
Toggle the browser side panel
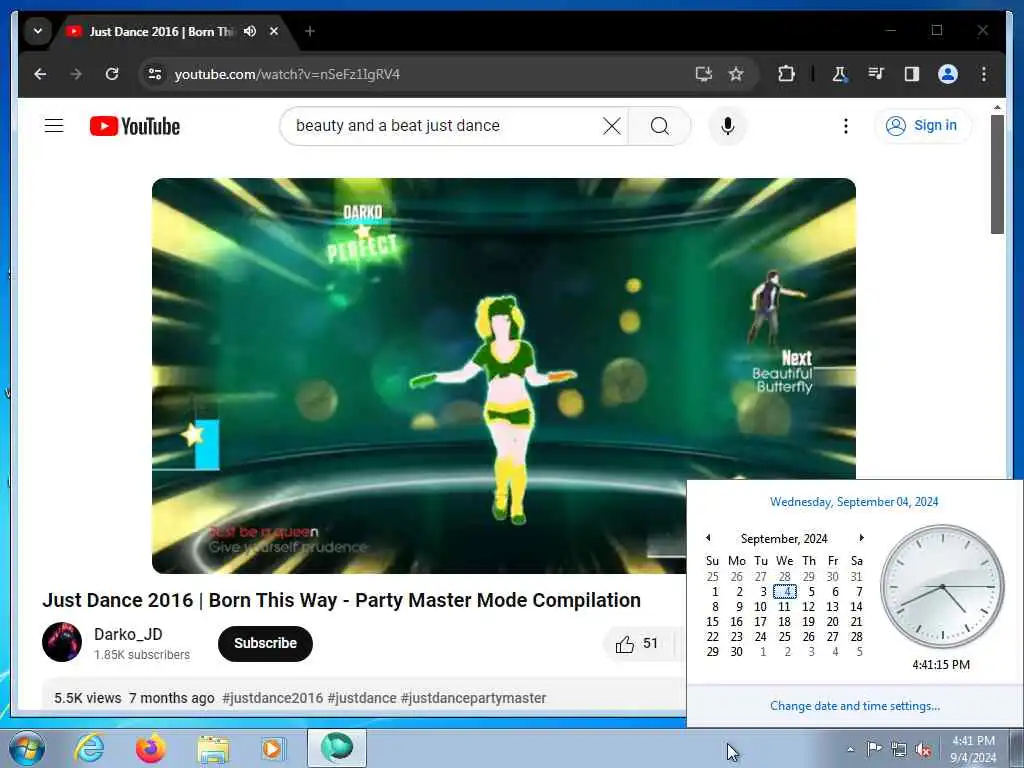(x=912, y=74)
